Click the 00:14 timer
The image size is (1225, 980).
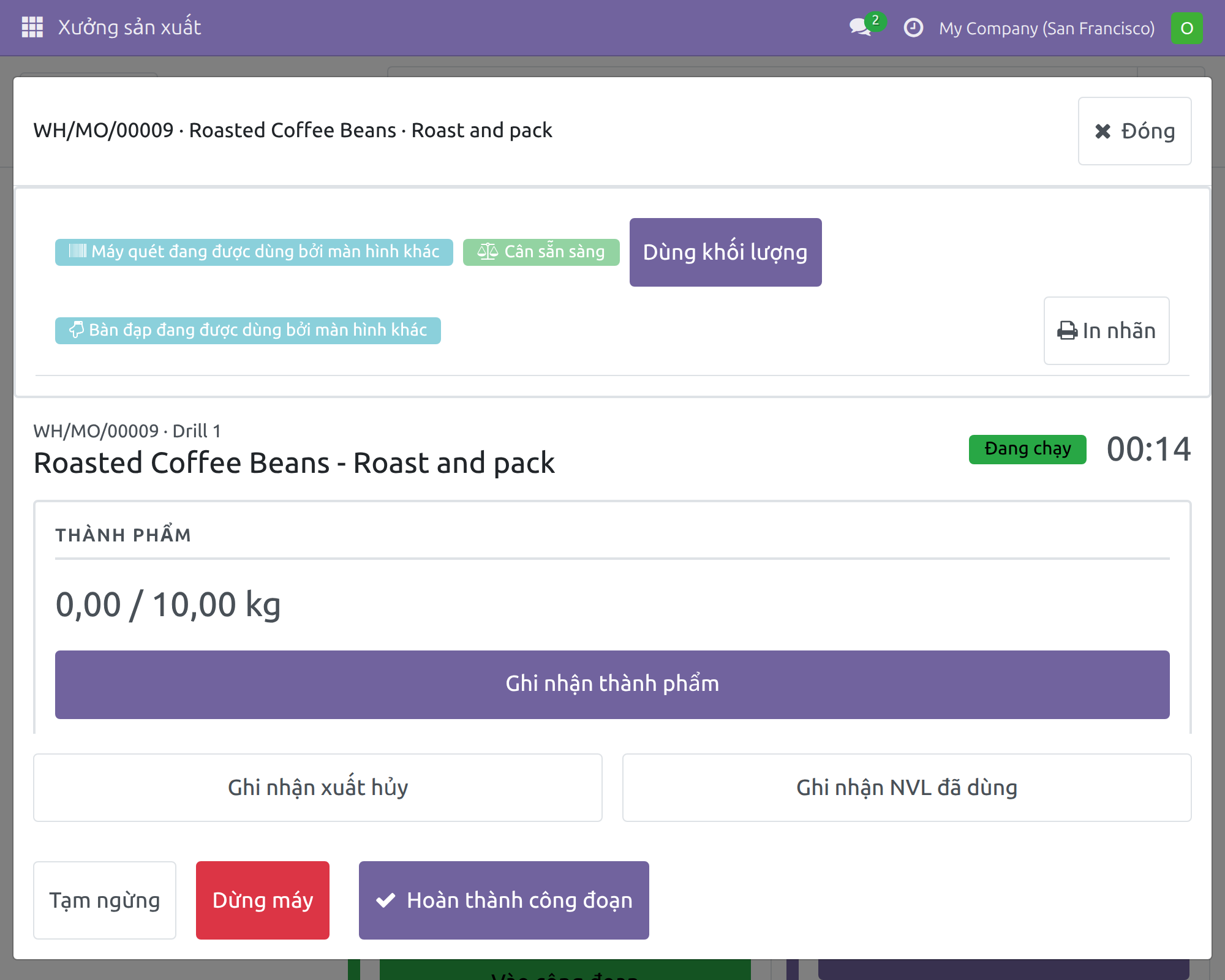[x=1148, y=449]
